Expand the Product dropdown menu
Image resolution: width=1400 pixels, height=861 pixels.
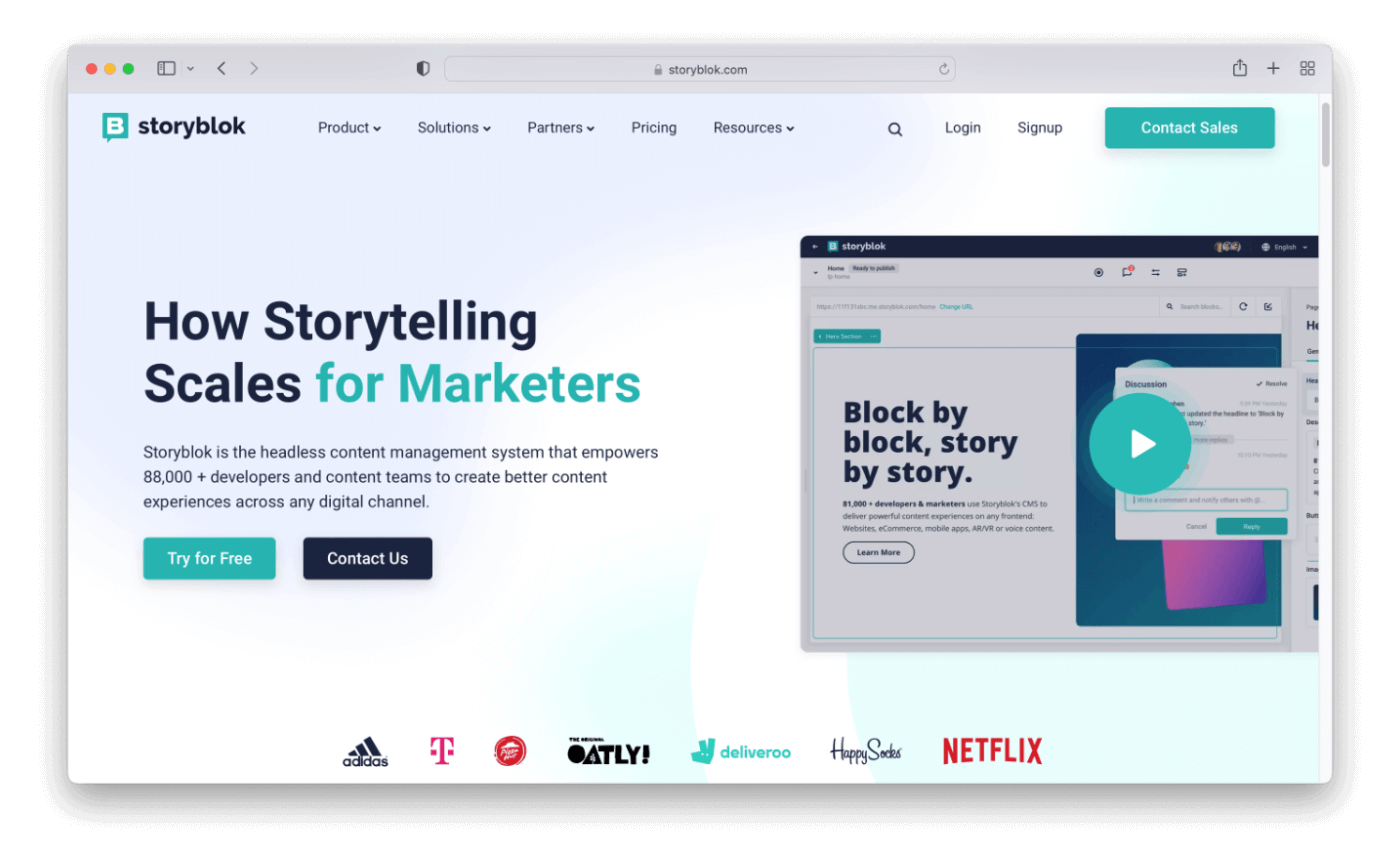350,128
